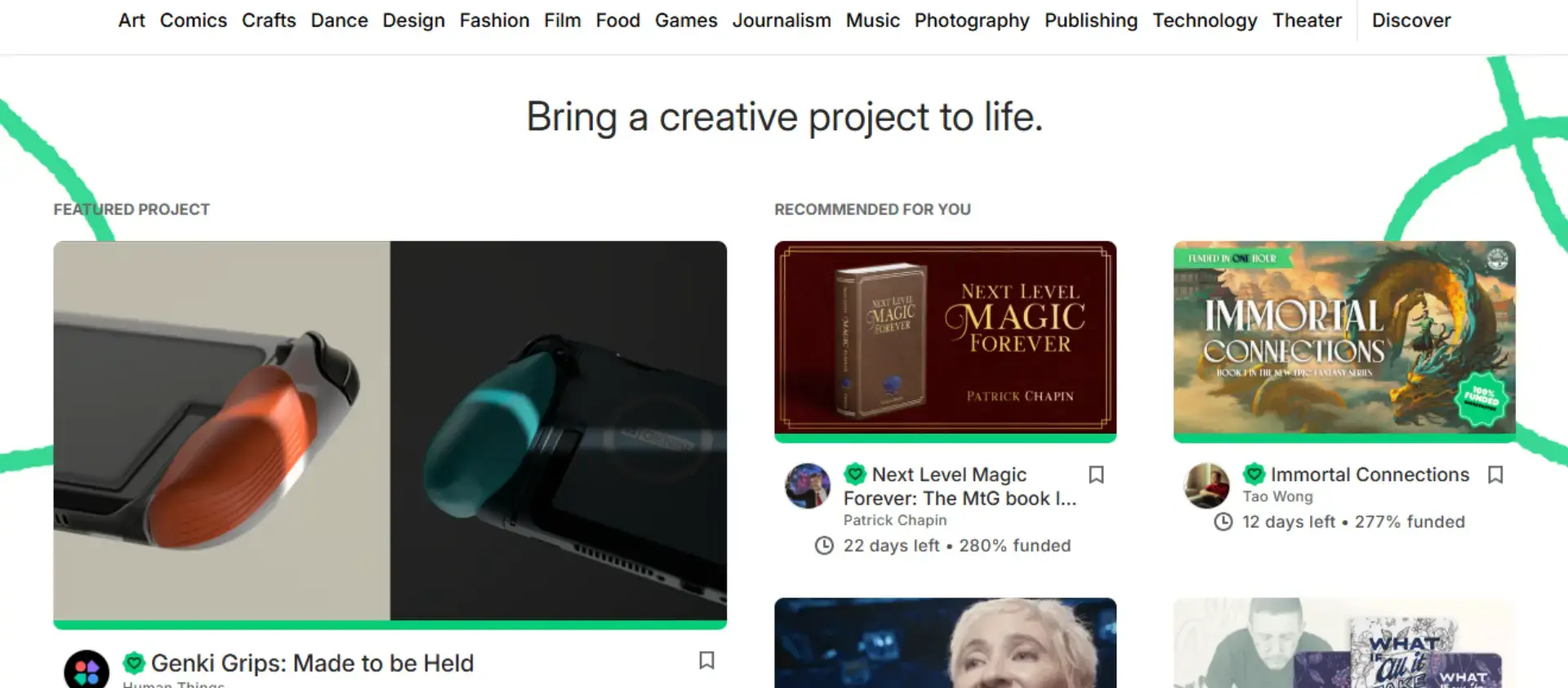The height and width of the screenshot is (688, 1568).
Task: Open the Journalism category
Action: (x=782, y=20)
